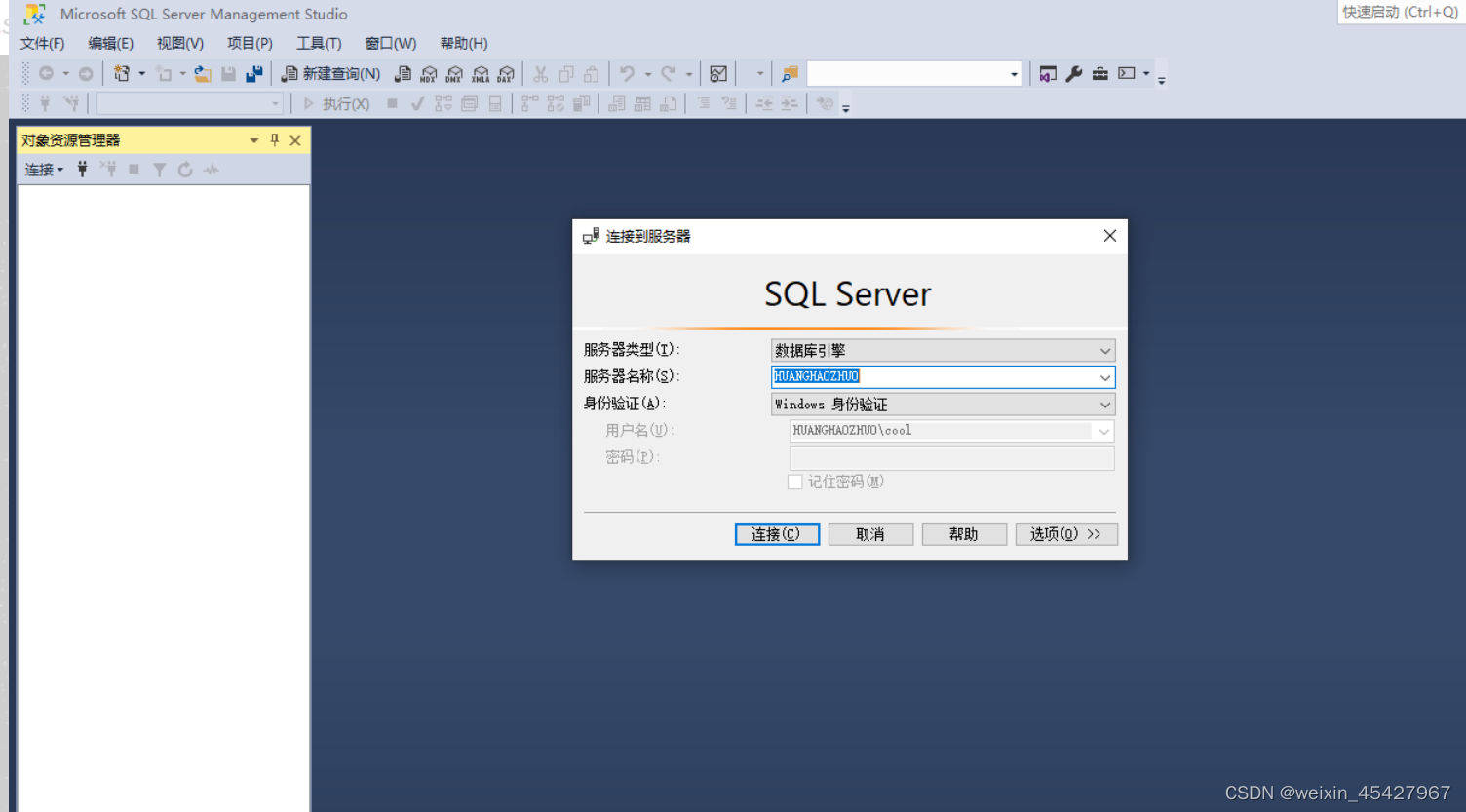Click the filter funnel icon in Object Explorer

pyautogui.click(x=160, y=170)
